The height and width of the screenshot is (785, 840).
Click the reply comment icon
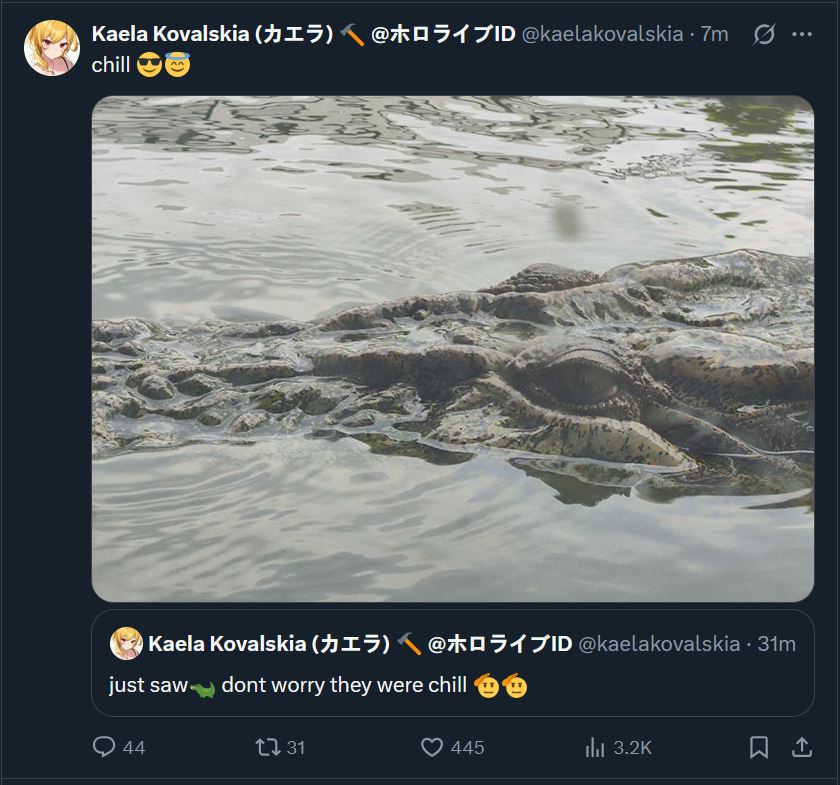pos(104,747)
